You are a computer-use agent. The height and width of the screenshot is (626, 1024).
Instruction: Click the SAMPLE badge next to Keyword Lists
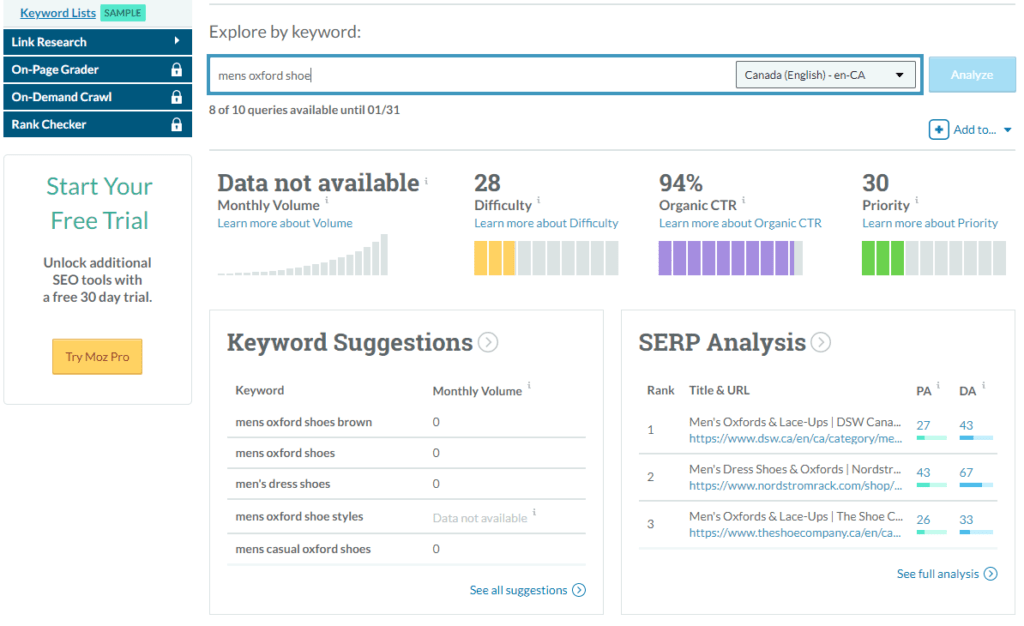pyautogui.click(x=123, y=13)
